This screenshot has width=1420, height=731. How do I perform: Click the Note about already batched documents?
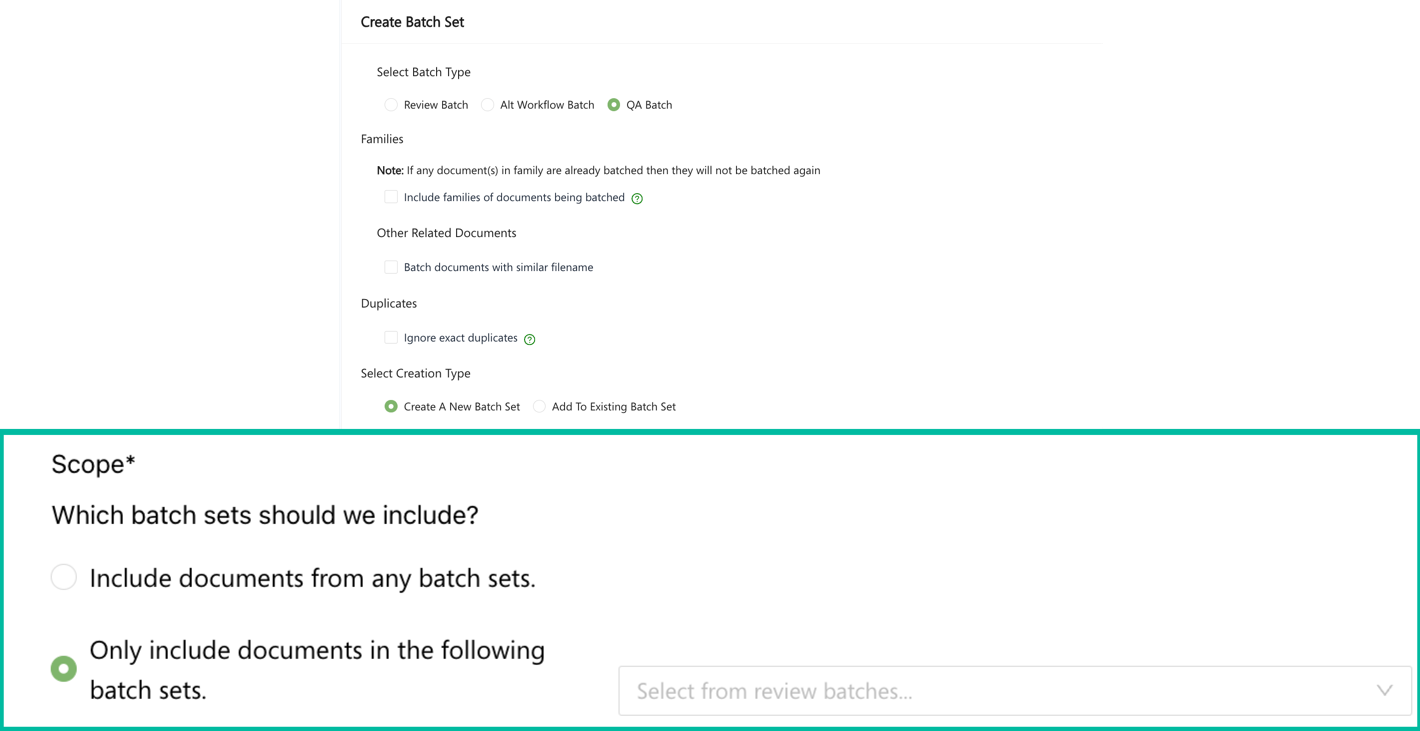tap(598, 171)
